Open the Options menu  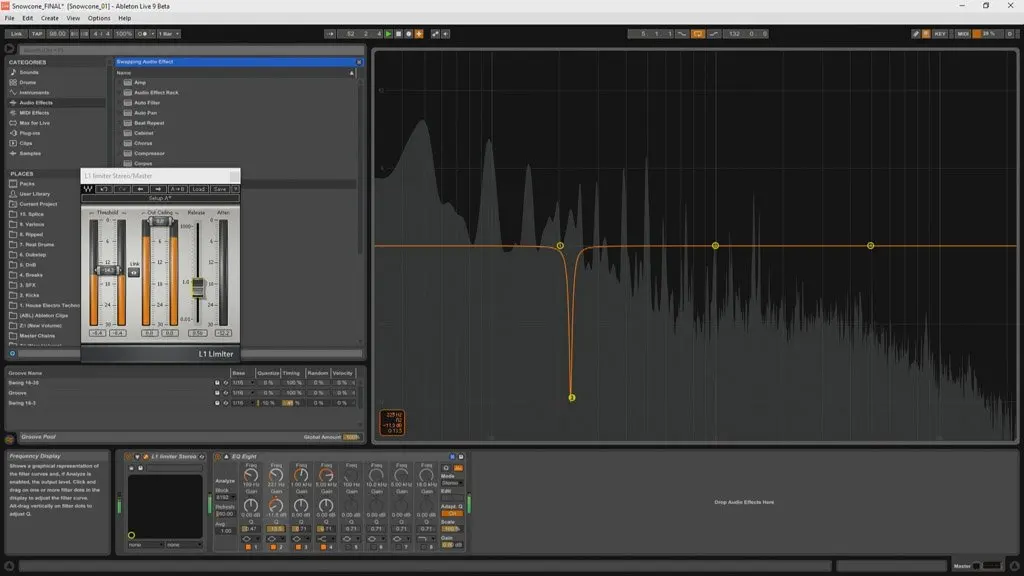99,18
